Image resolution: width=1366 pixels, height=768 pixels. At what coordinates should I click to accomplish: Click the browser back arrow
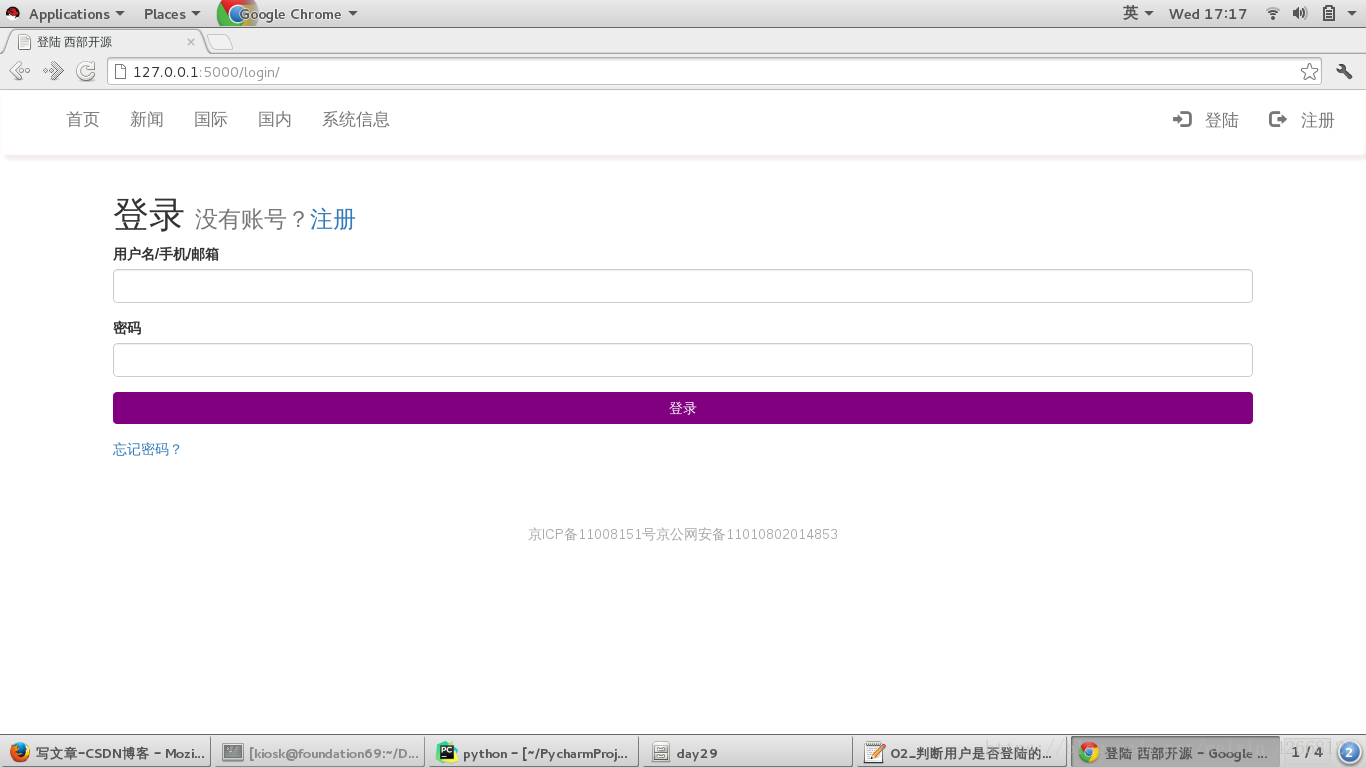point(19,71)
